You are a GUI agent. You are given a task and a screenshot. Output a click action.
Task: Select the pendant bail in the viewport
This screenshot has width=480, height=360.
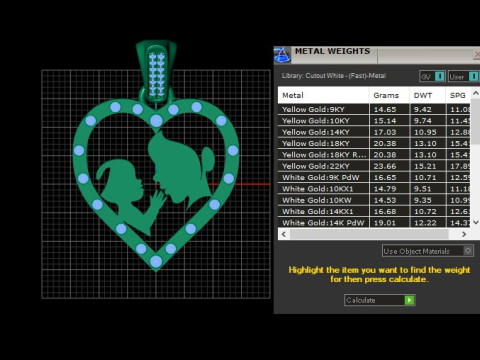(156, 72)
